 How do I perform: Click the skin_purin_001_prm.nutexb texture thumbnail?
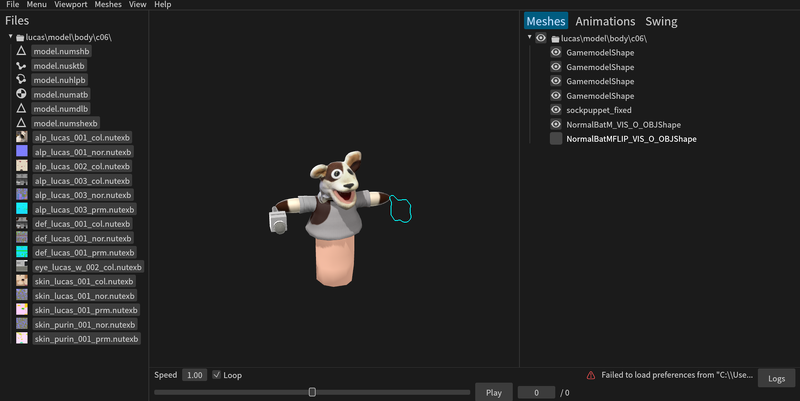(x=21, y=338)
